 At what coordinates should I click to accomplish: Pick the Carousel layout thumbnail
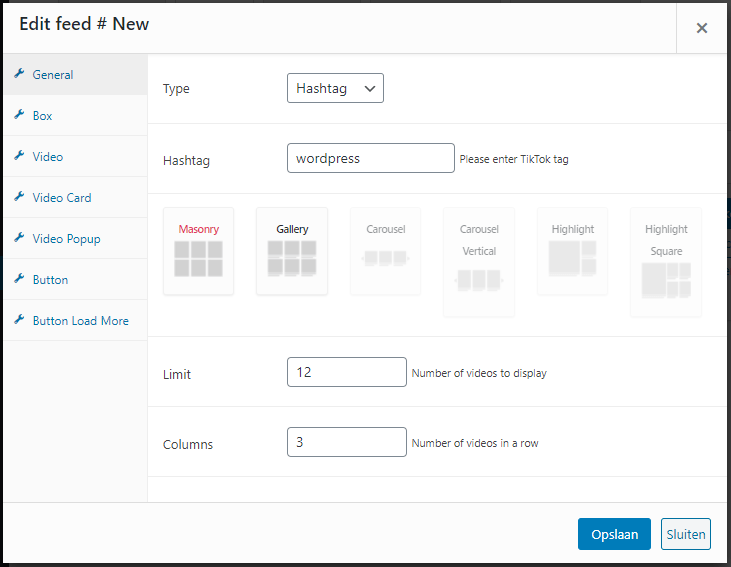click(x=386, y=251)
